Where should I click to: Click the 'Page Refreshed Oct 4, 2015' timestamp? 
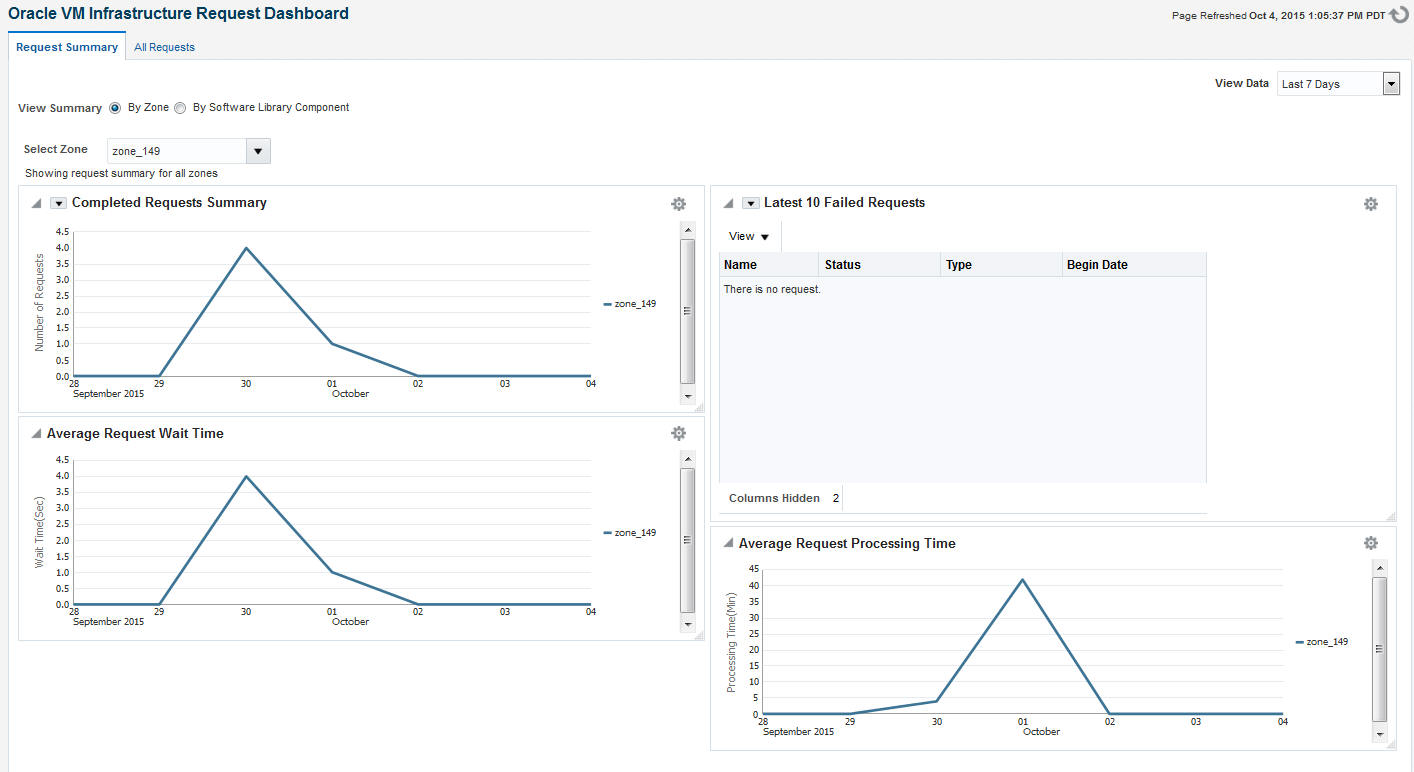(x=1278, y=16)
